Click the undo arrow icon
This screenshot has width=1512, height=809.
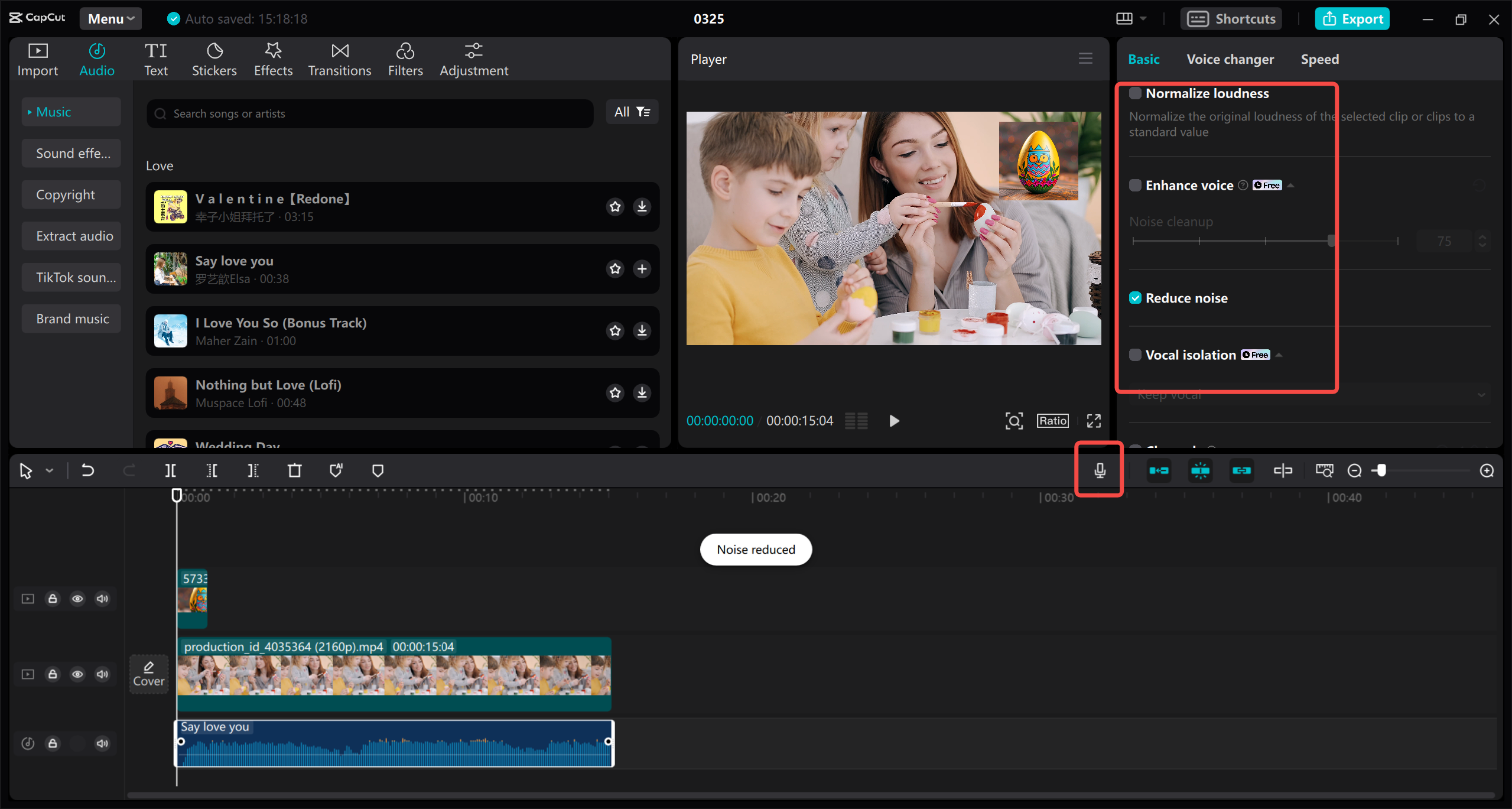[x=87, y=470]
